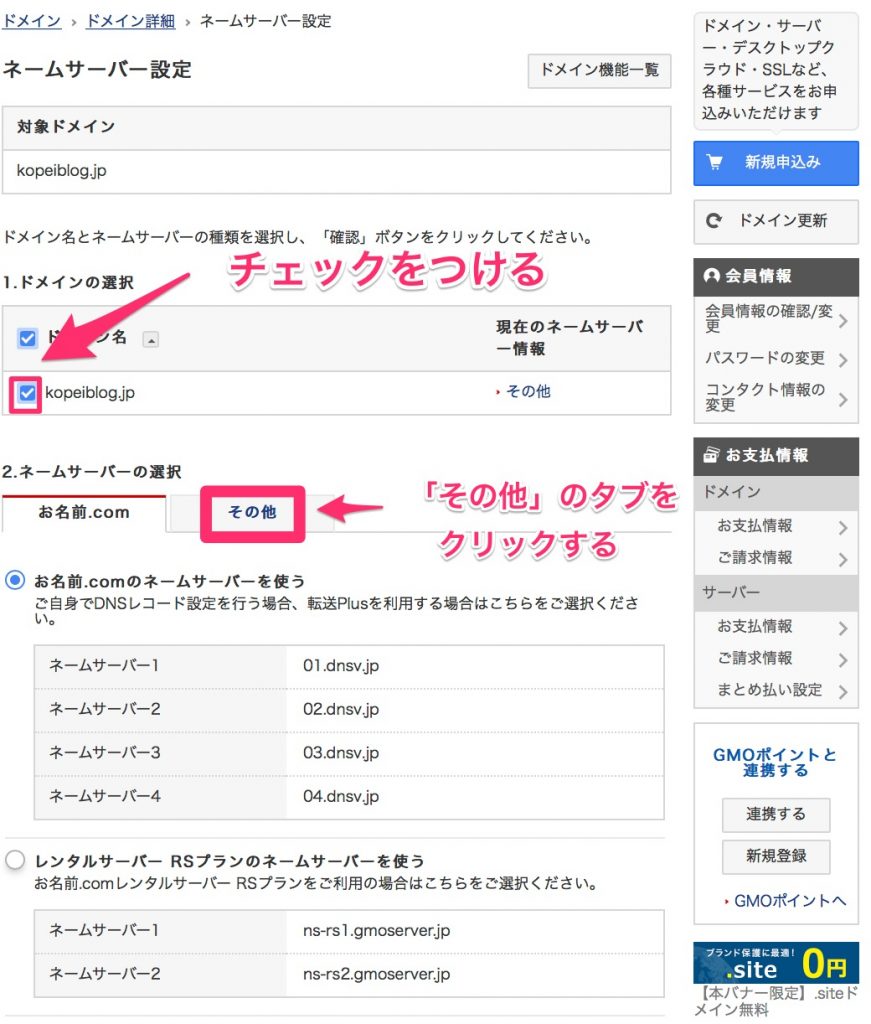Click the 連携する button for GMO points
Image resolution: width=871 pixels, height=1024 pixels.
[775, 814]
